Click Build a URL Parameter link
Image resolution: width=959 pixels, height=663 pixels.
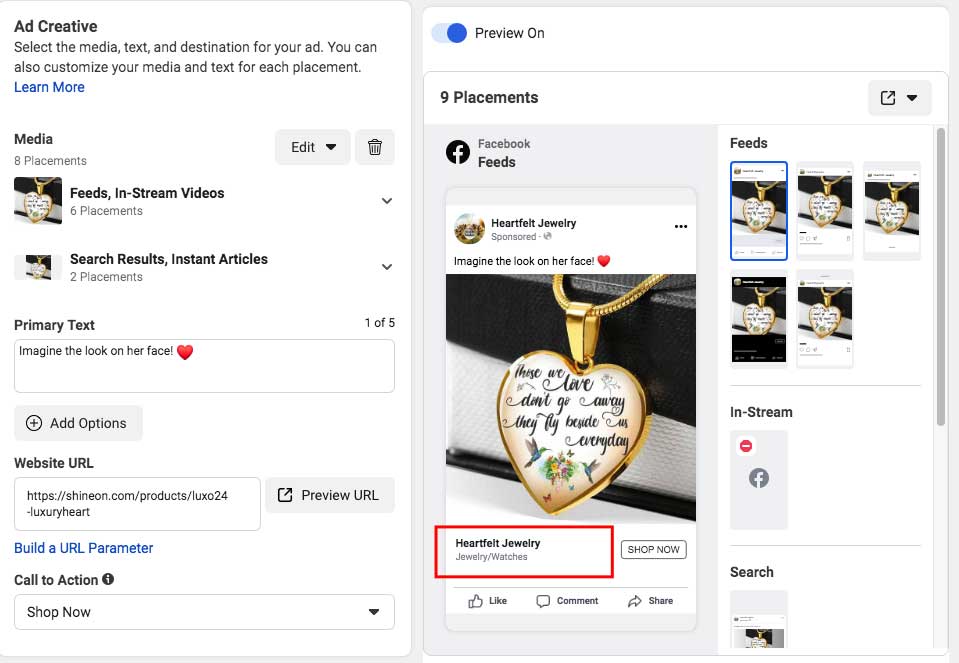[84, 548]
